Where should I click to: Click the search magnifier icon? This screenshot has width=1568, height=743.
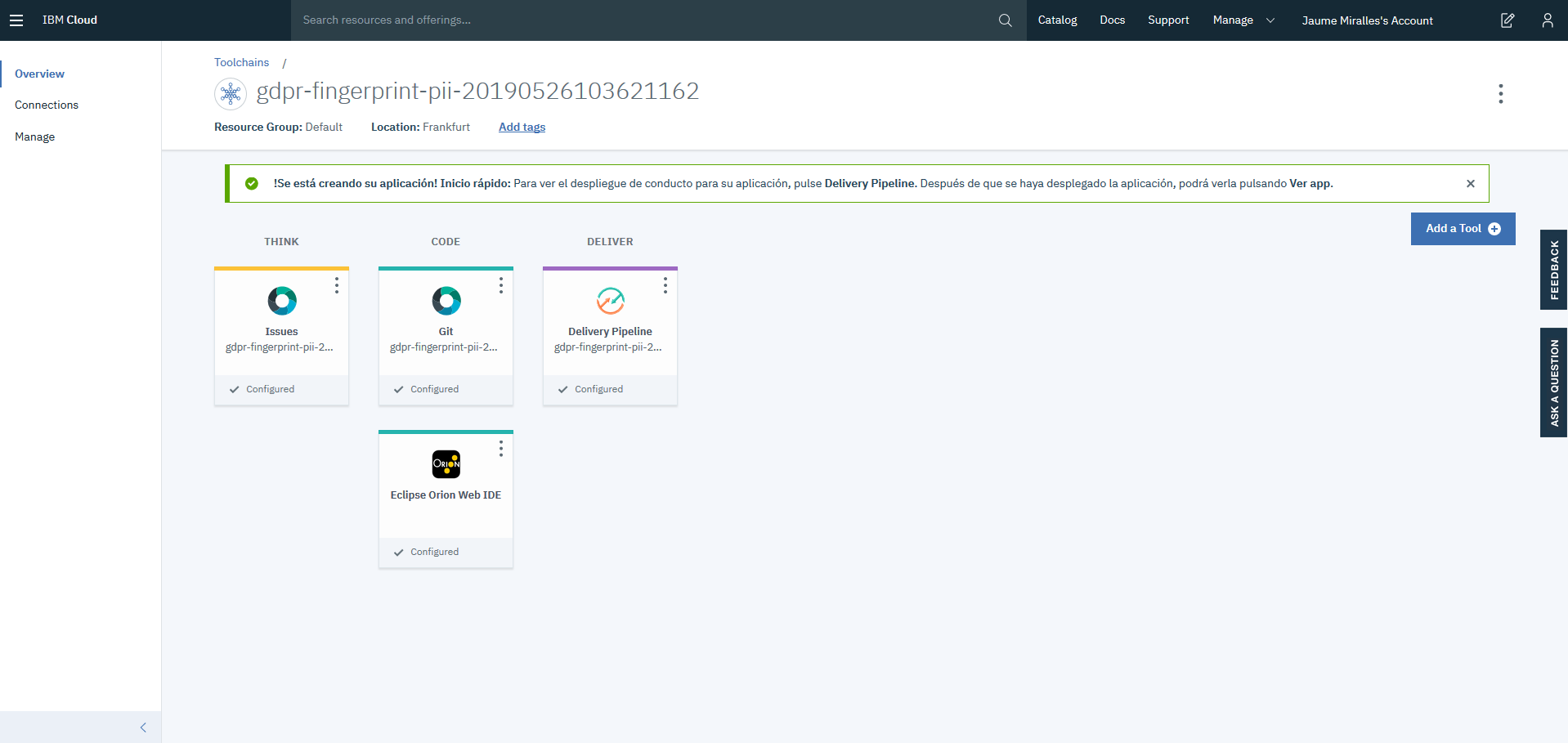pos(1006,20)
